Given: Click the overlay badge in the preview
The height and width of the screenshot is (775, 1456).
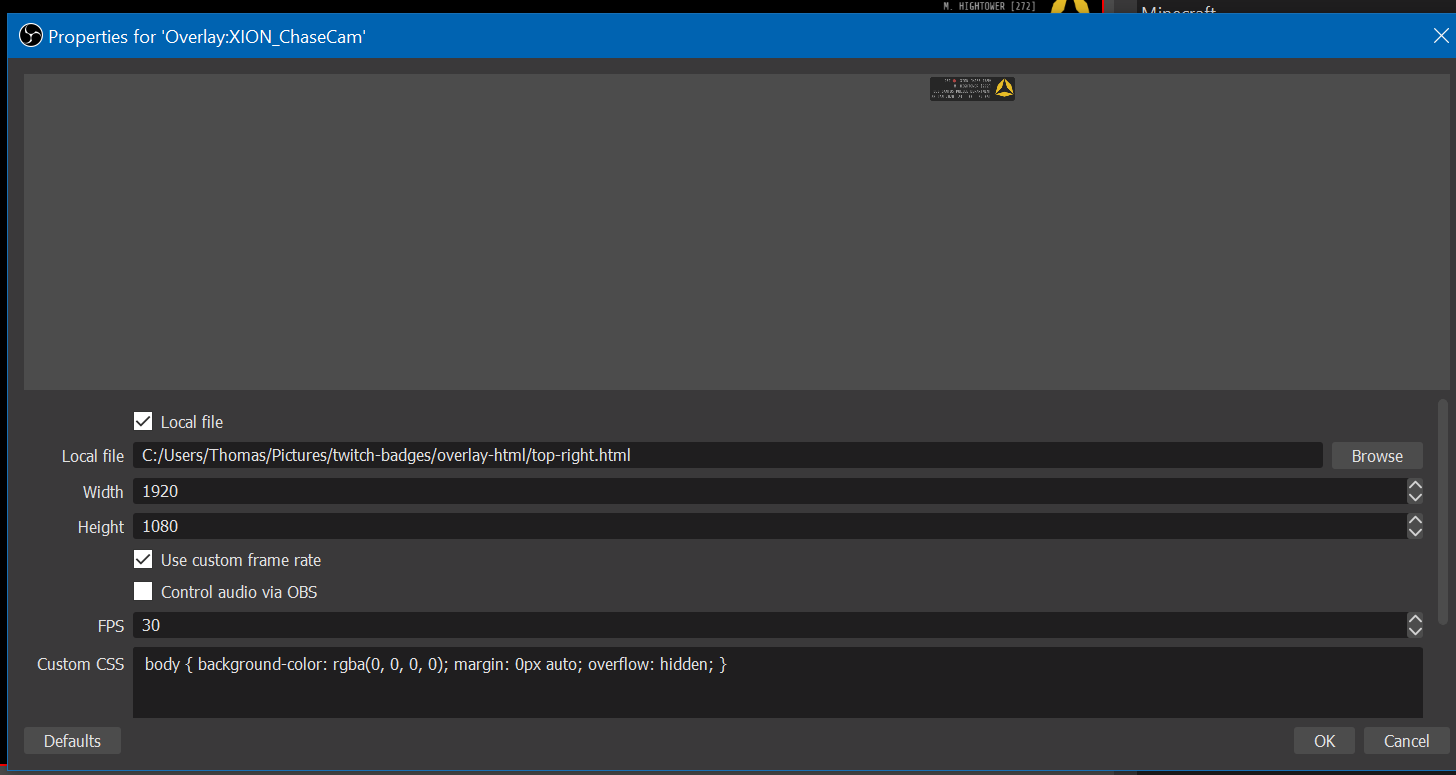Looking at the screenshot, I should click(x=972, y=89).
